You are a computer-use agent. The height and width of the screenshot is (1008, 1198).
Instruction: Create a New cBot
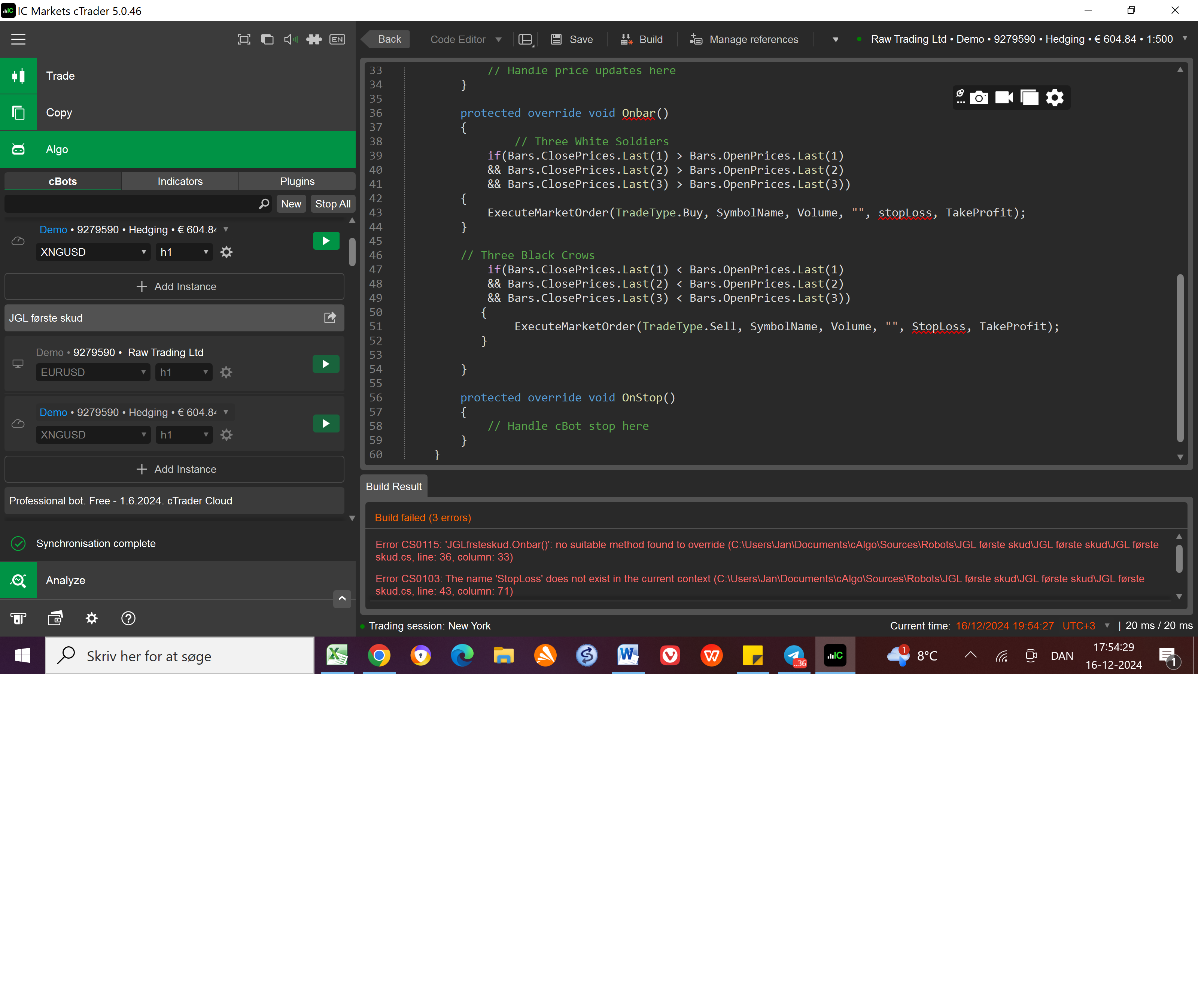click(x=291, y=203)
